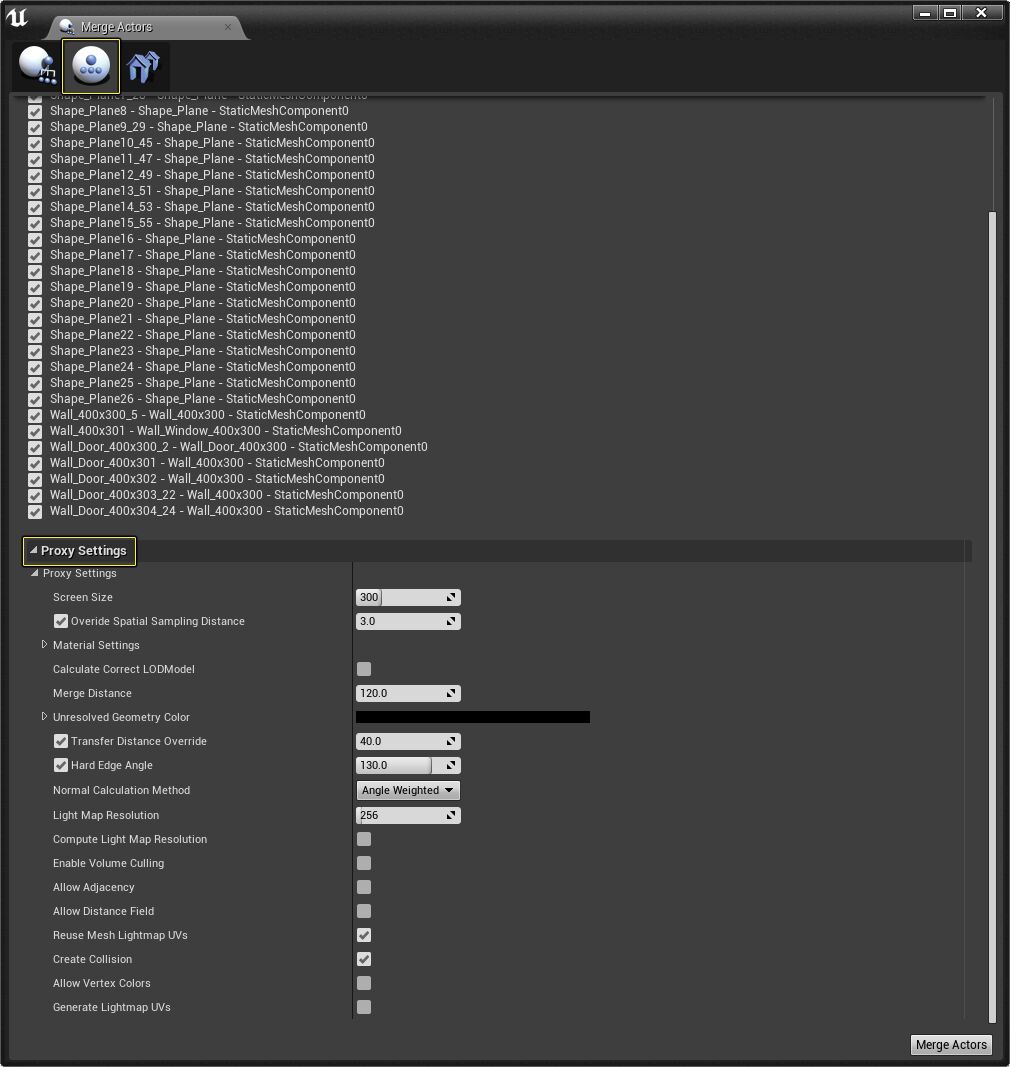The width and height of the screenshot is (1010, 1067).
Task: Click the Unresolved Geometry Color swatch
Action: [472, 717]
